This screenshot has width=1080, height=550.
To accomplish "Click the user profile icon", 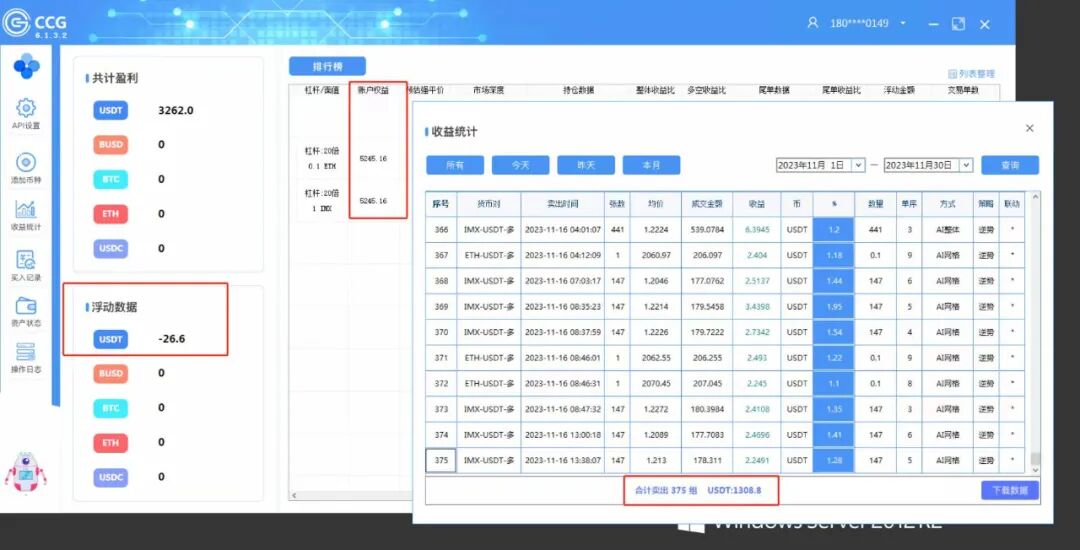I will point(813,23).
